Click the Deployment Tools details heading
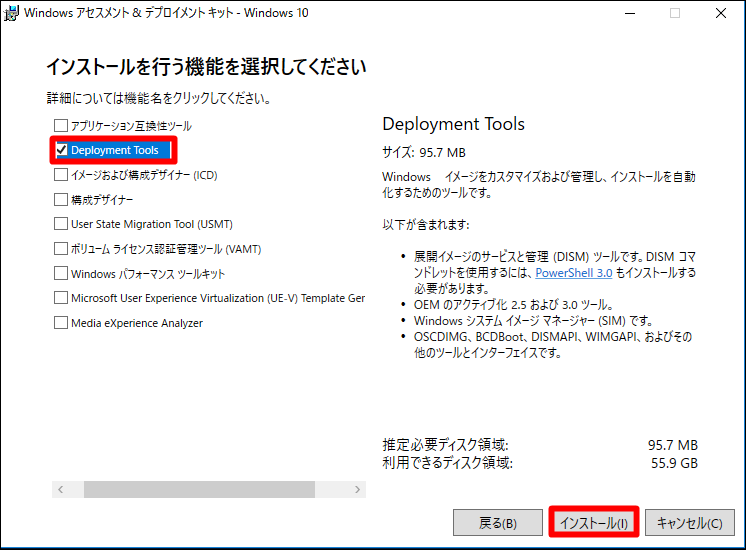The width and height of the screenshot is (746, 550). (x=453, y=124)
